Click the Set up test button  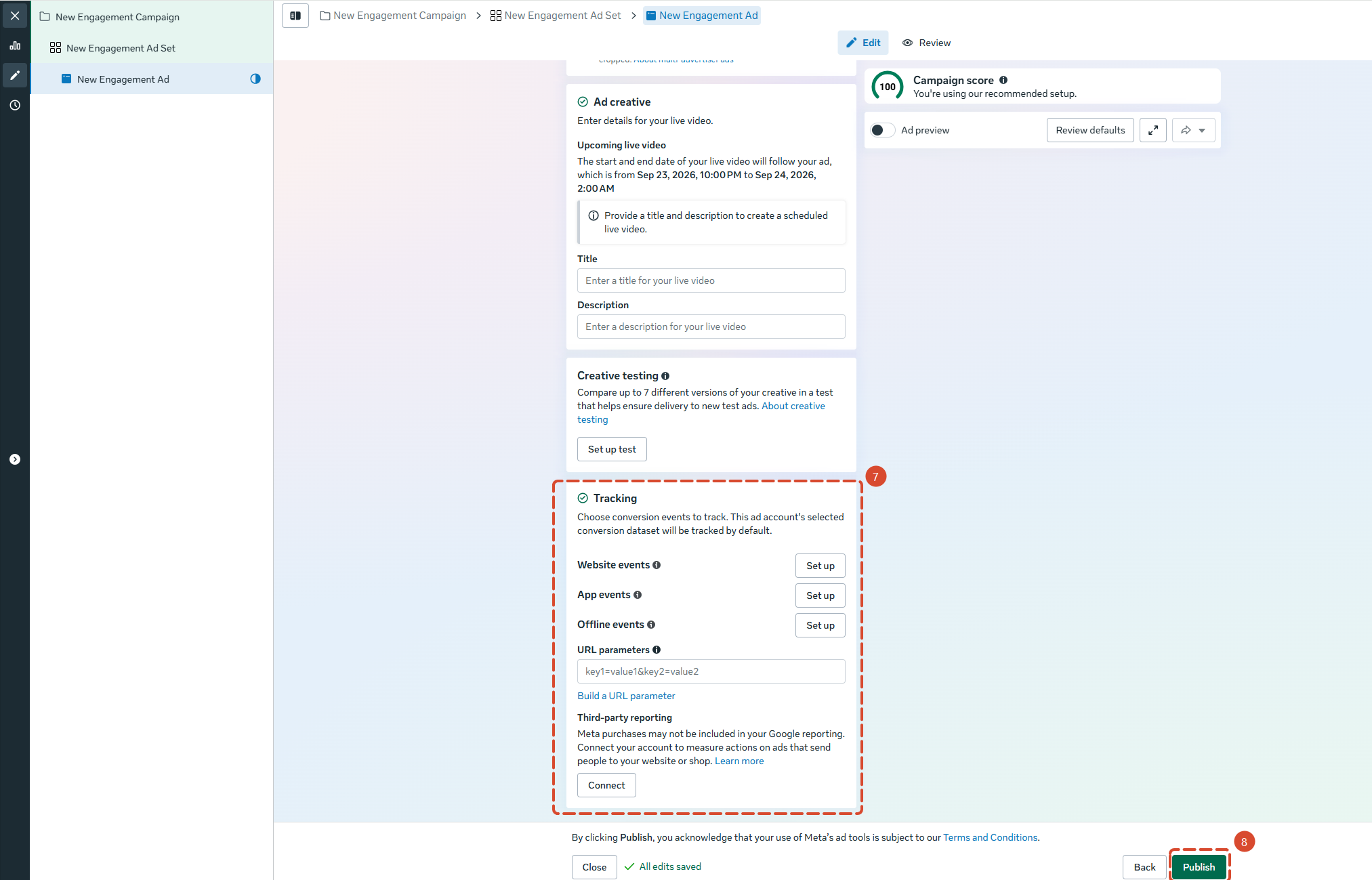click(612, 449)
